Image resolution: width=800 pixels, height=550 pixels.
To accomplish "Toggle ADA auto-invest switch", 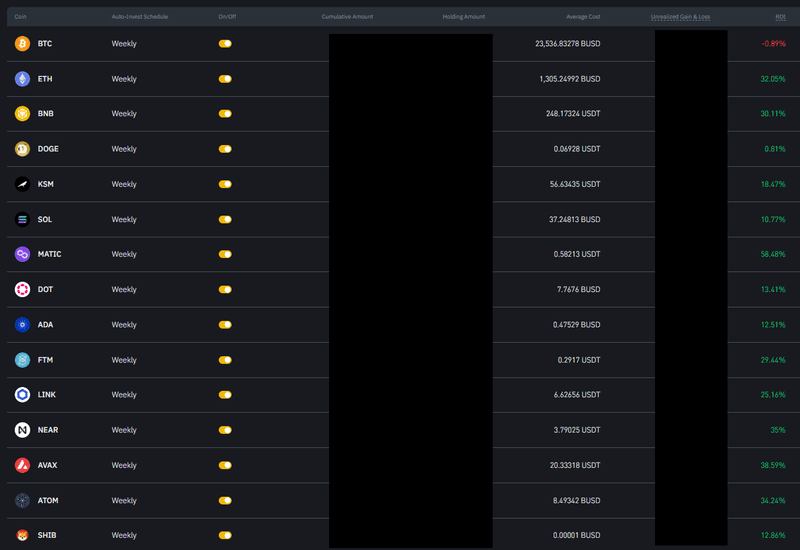I will coord(225,324).
